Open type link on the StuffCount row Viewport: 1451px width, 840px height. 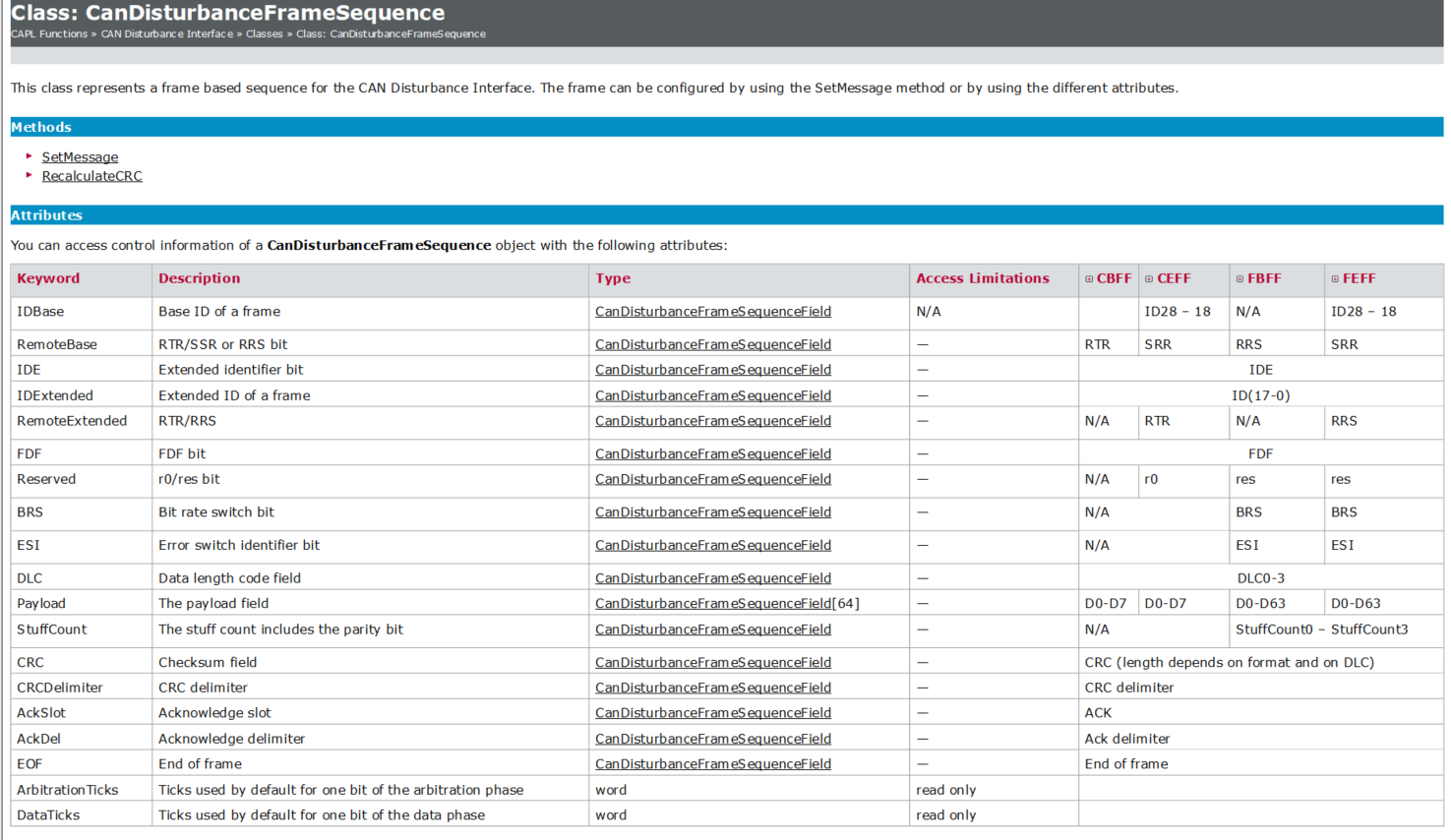coord(712,630)
